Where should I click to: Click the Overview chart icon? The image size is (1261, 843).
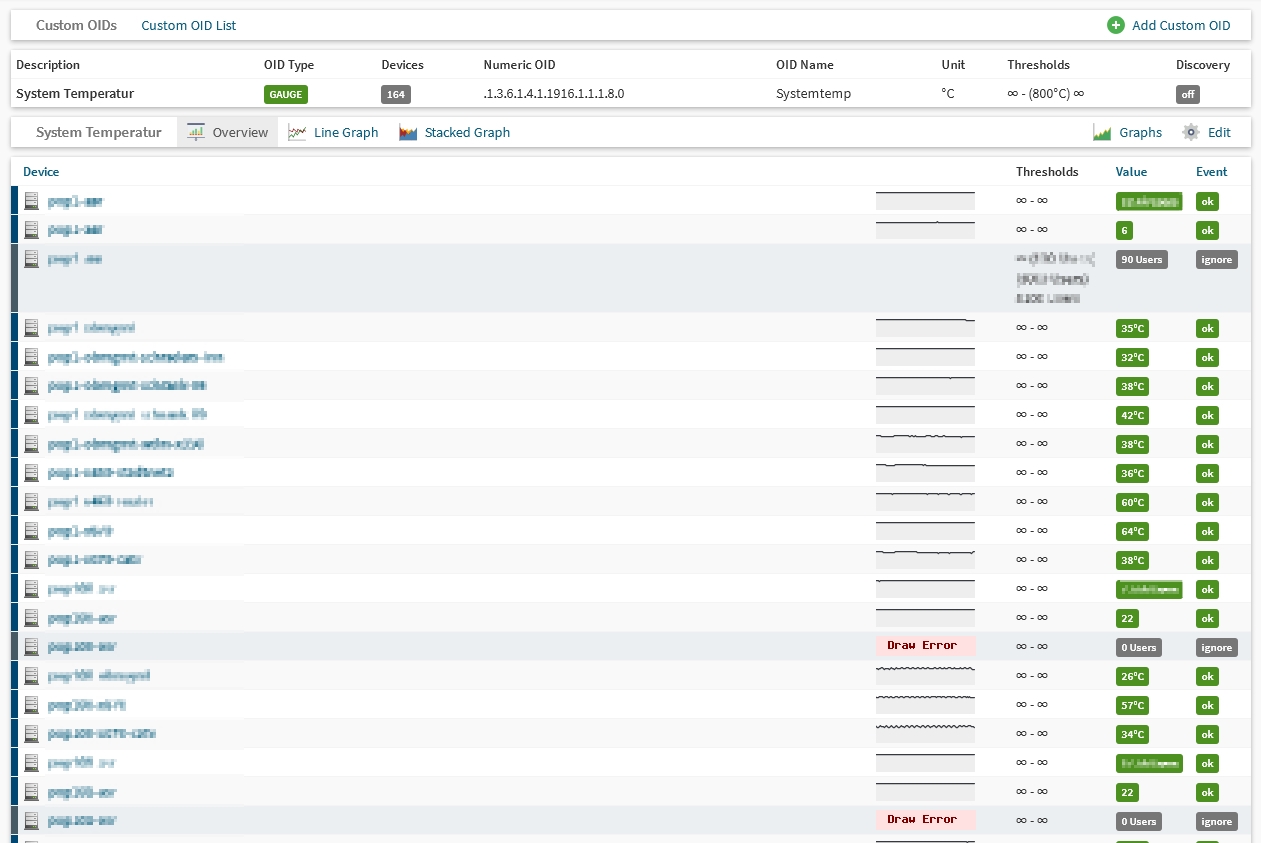pos(196,132)
